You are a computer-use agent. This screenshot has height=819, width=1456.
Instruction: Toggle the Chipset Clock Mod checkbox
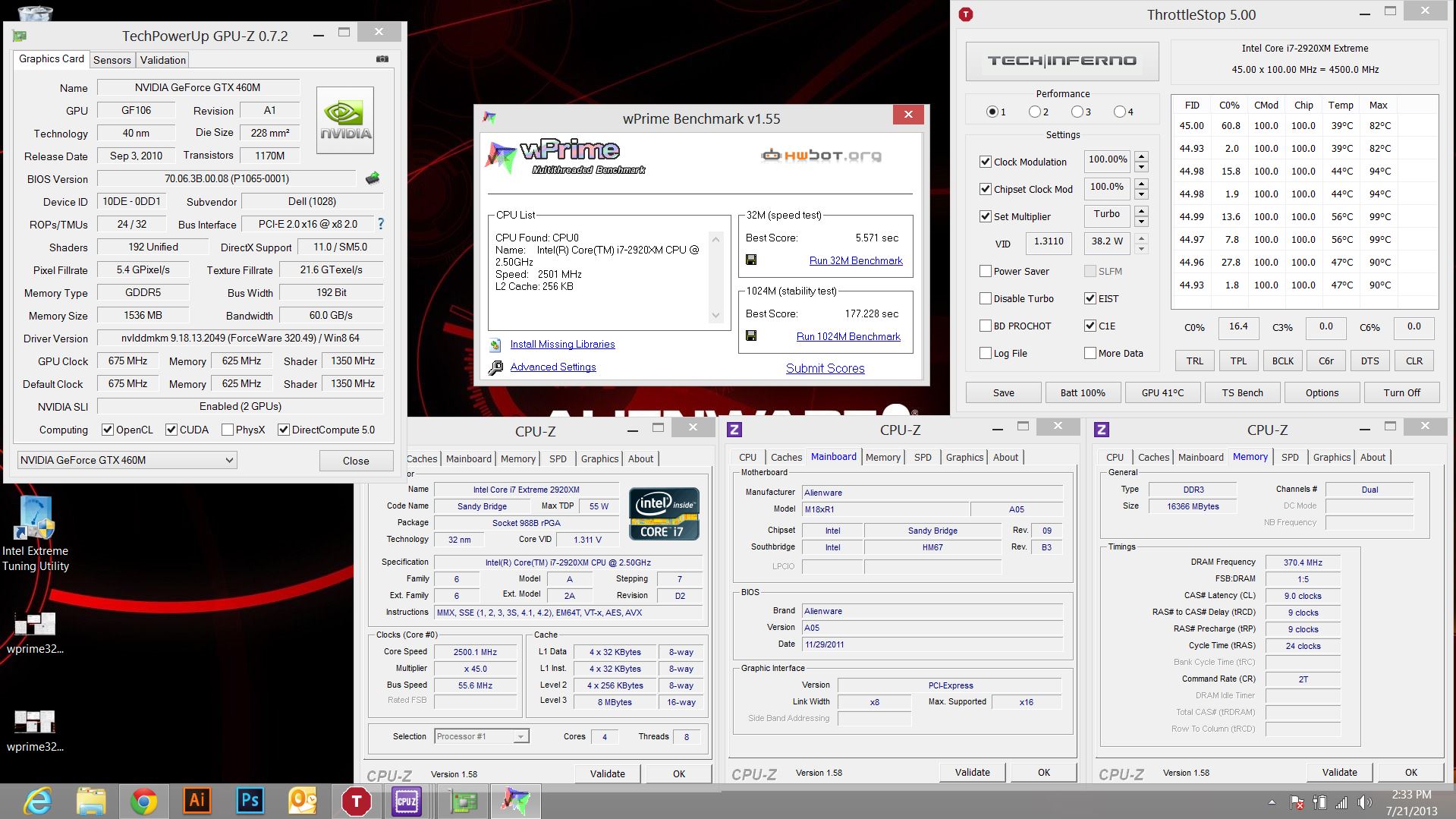click(x=986, y=189)
